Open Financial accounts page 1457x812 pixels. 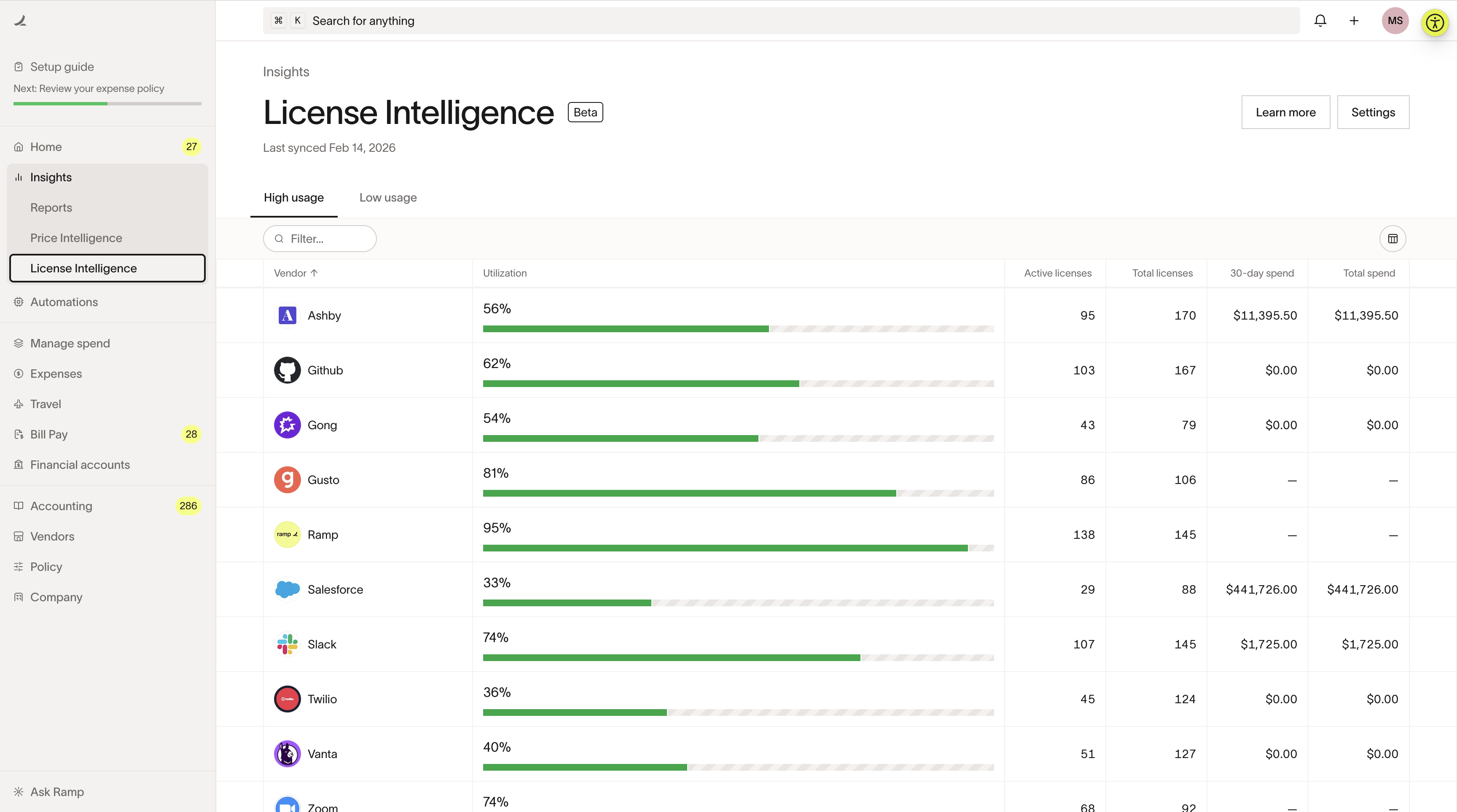[80, 465]
